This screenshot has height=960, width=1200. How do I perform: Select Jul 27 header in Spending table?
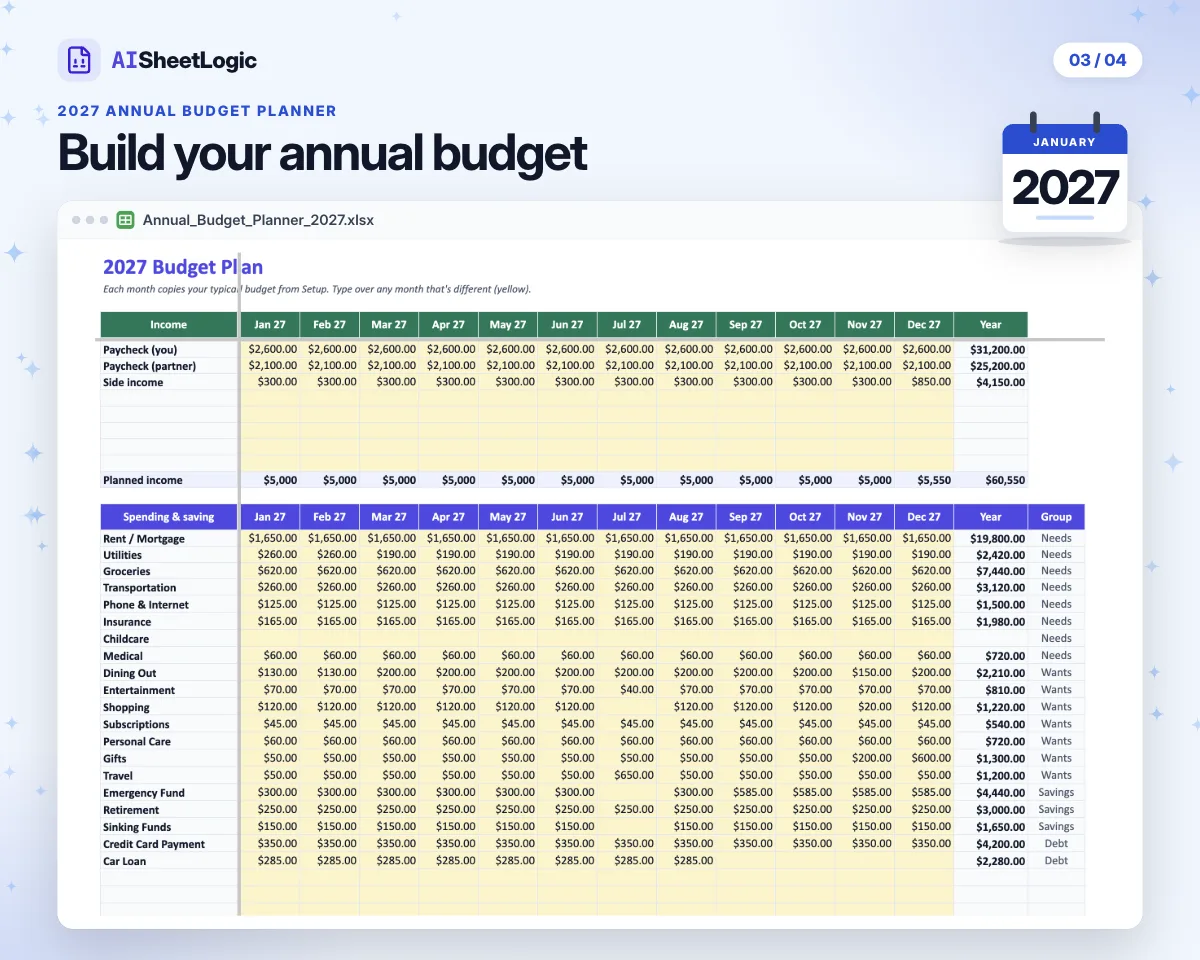coord(627,517)
